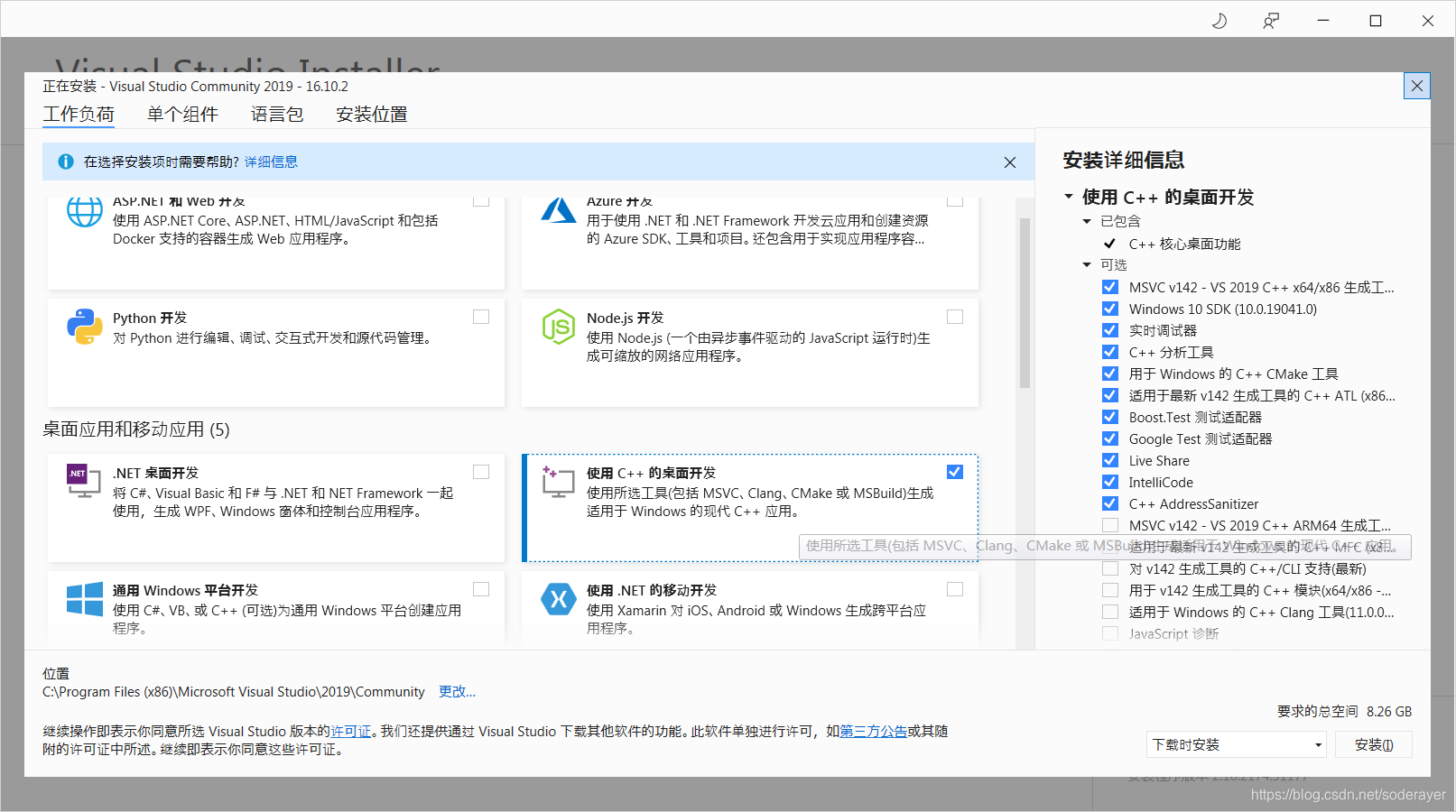Check C++ modules for v142 build tools
1456x812 pixels.
click(x=1110, y=590)
